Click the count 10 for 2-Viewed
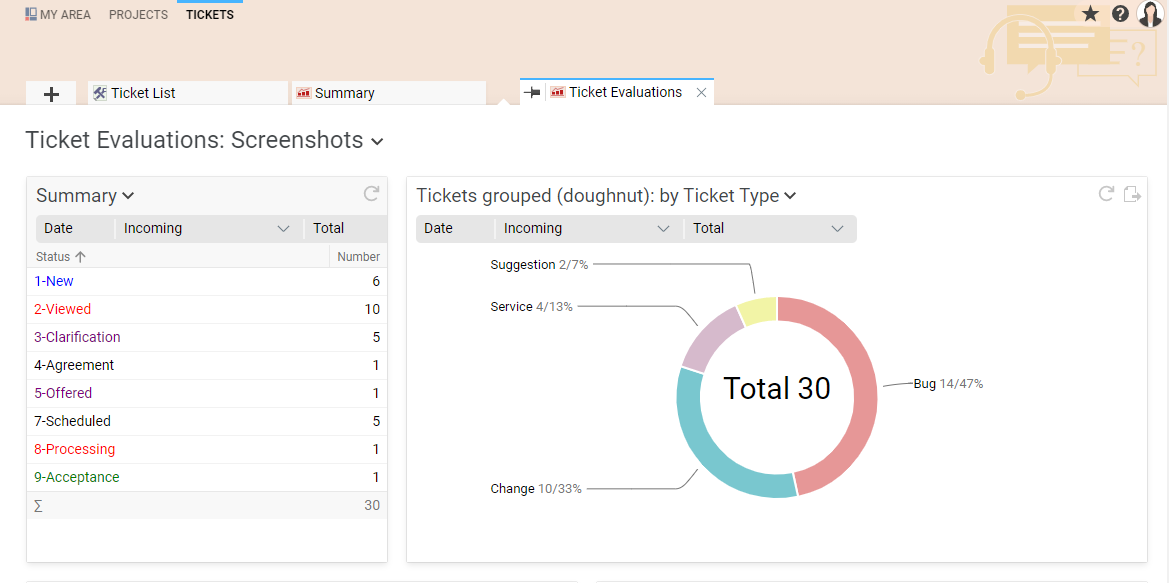 [x=372, y=309]
